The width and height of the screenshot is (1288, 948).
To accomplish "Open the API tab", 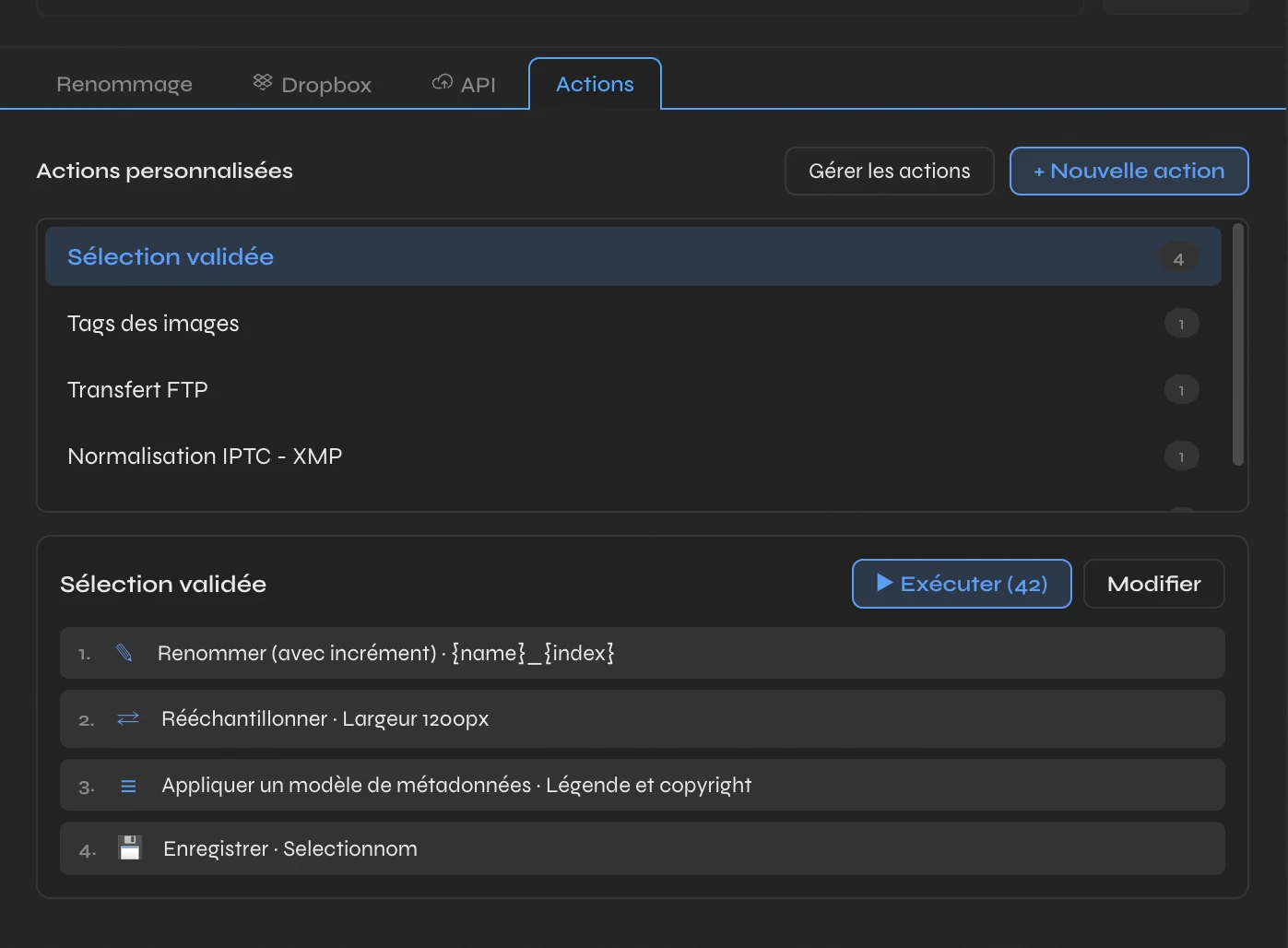I will pos(464,84).
